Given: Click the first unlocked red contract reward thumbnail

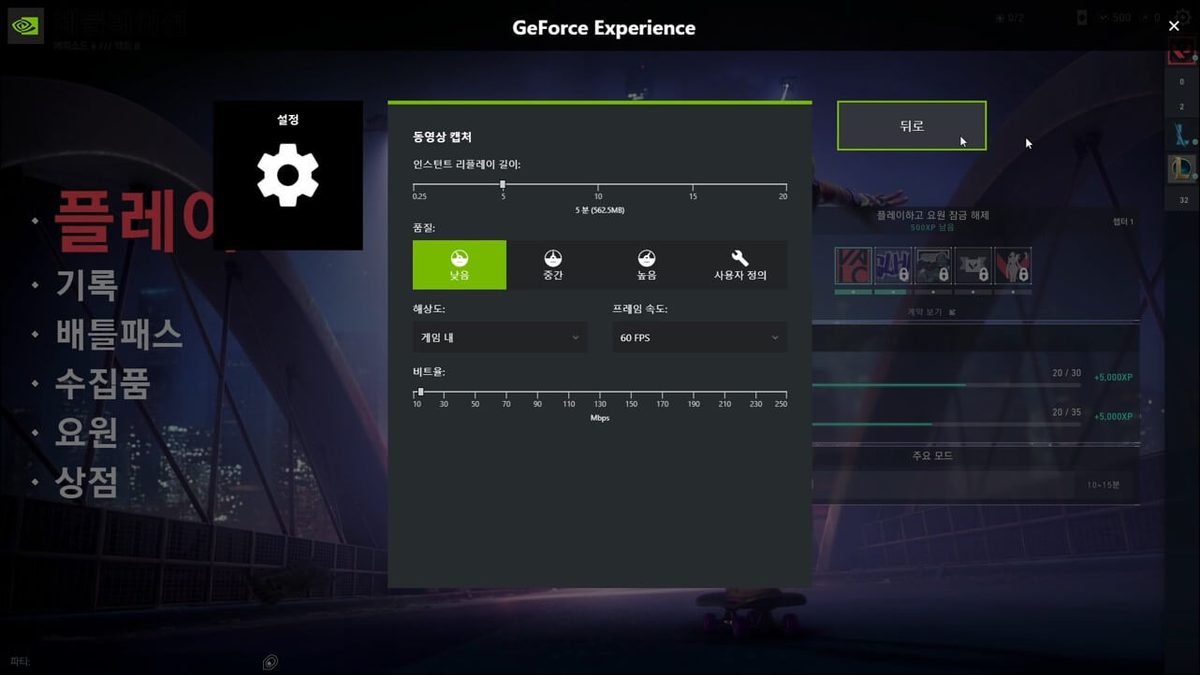Looking at the screenshot, I should 853,266.
